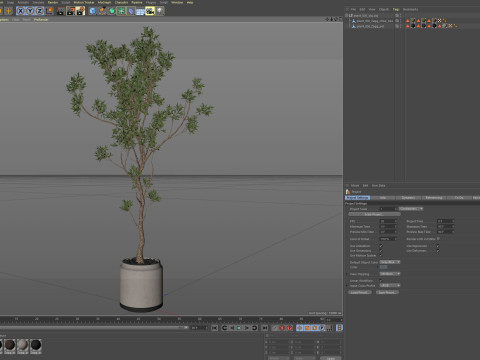The height and width of the screenshot is (360, 480).
Task: Select the spline Pen tool icon
Action: point(102,11)
